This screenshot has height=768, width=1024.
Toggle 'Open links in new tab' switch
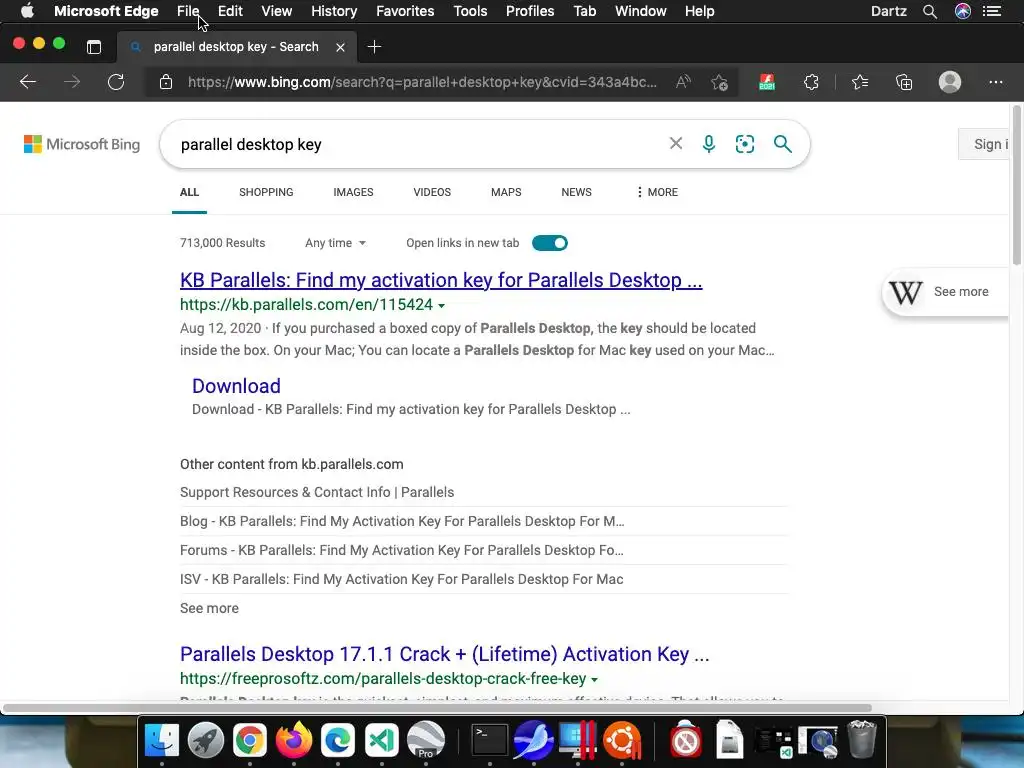[x=550, y=243]
